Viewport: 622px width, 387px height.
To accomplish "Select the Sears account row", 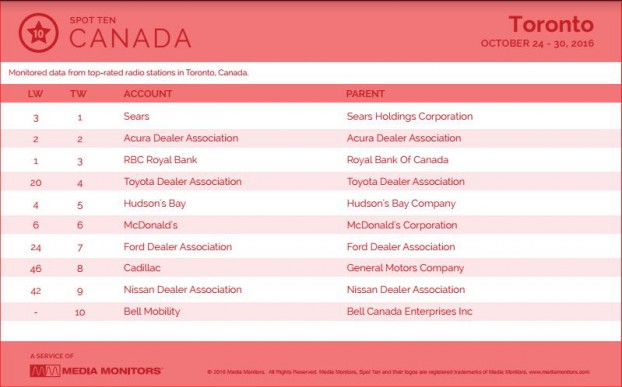I will coord(311,117).
